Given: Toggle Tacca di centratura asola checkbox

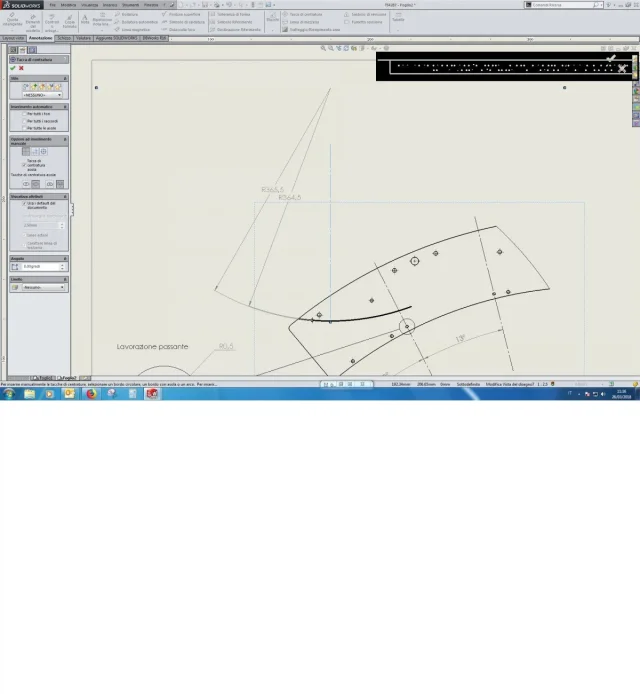Looking at the screenshot, I should (25, 165).
